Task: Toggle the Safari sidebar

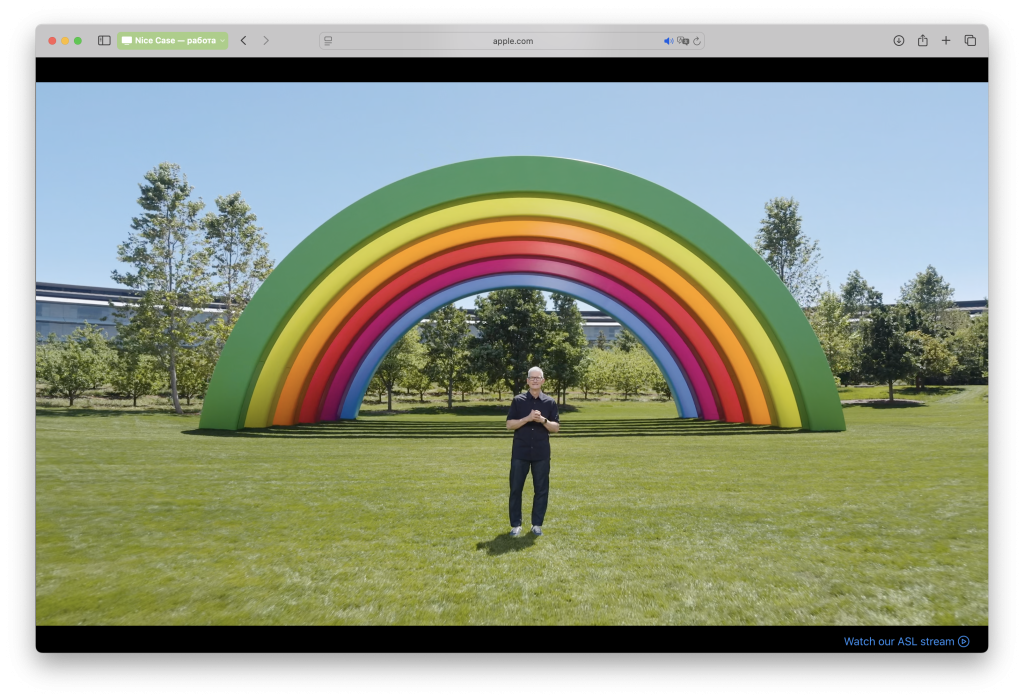Action: click(x=104, y=40)
